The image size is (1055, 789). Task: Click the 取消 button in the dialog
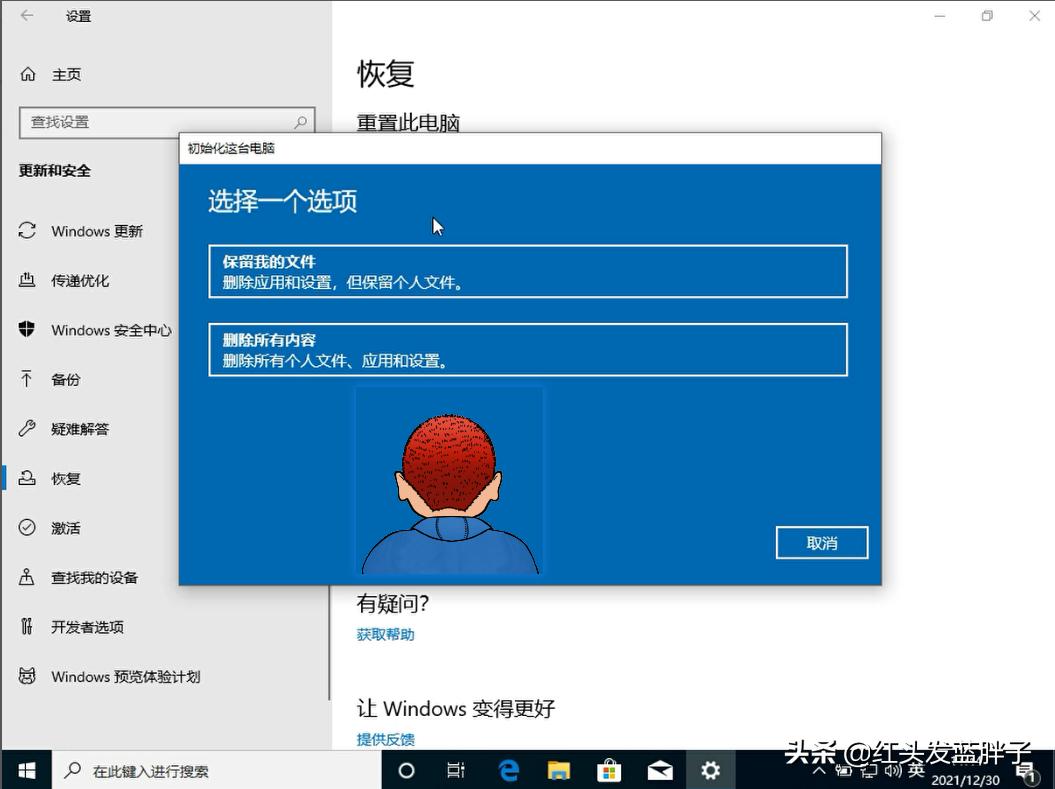[821, 542]
